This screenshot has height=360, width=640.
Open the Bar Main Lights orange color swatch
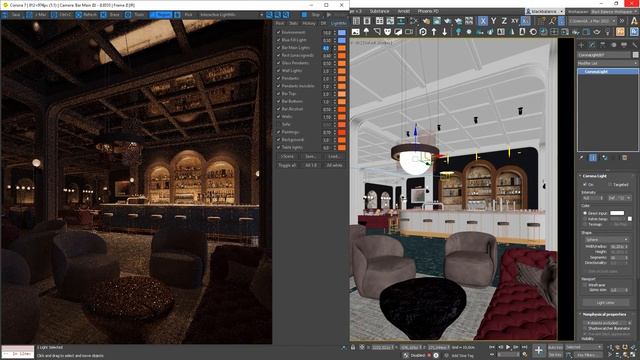(342, 48)
